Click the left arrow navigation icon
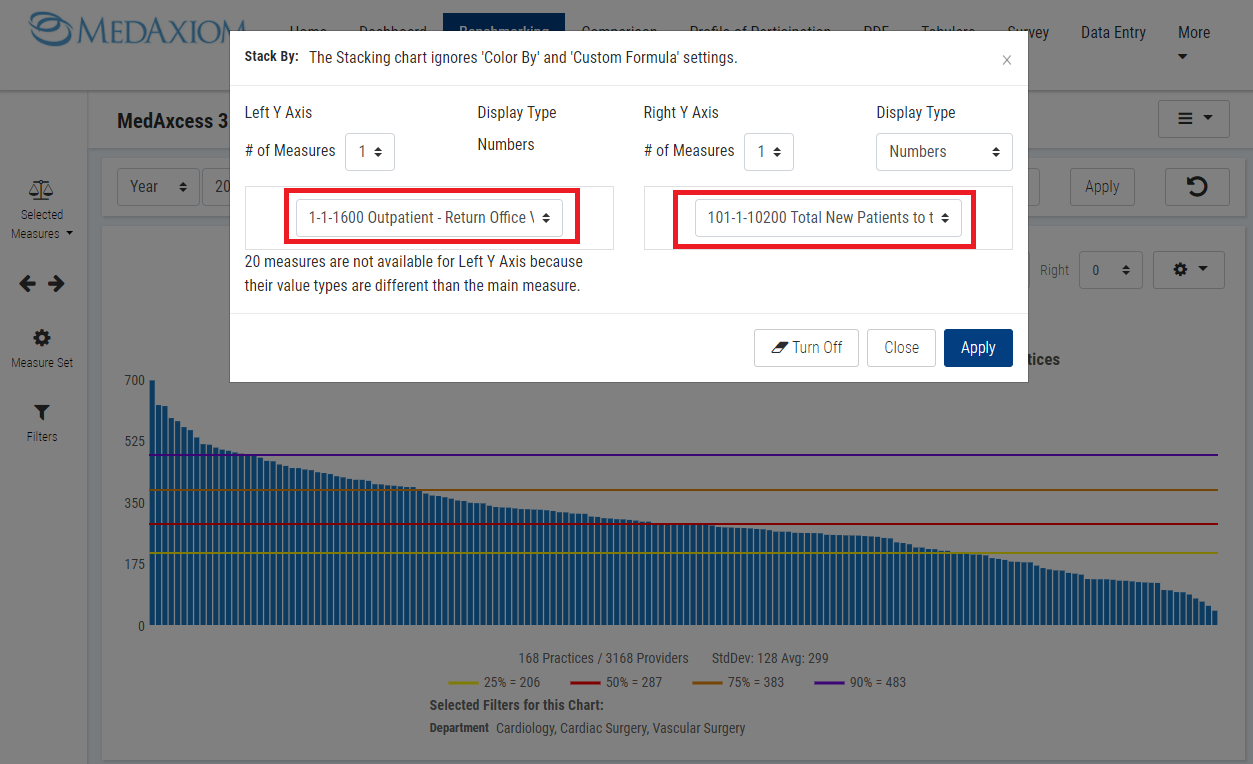The image size is (1253, 764). (x=28, y=284)
